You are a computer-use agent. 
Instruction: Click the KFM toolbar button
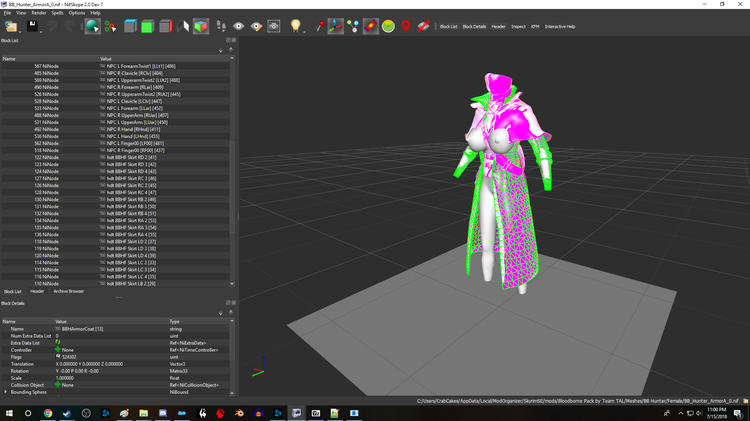coord(535,26)
